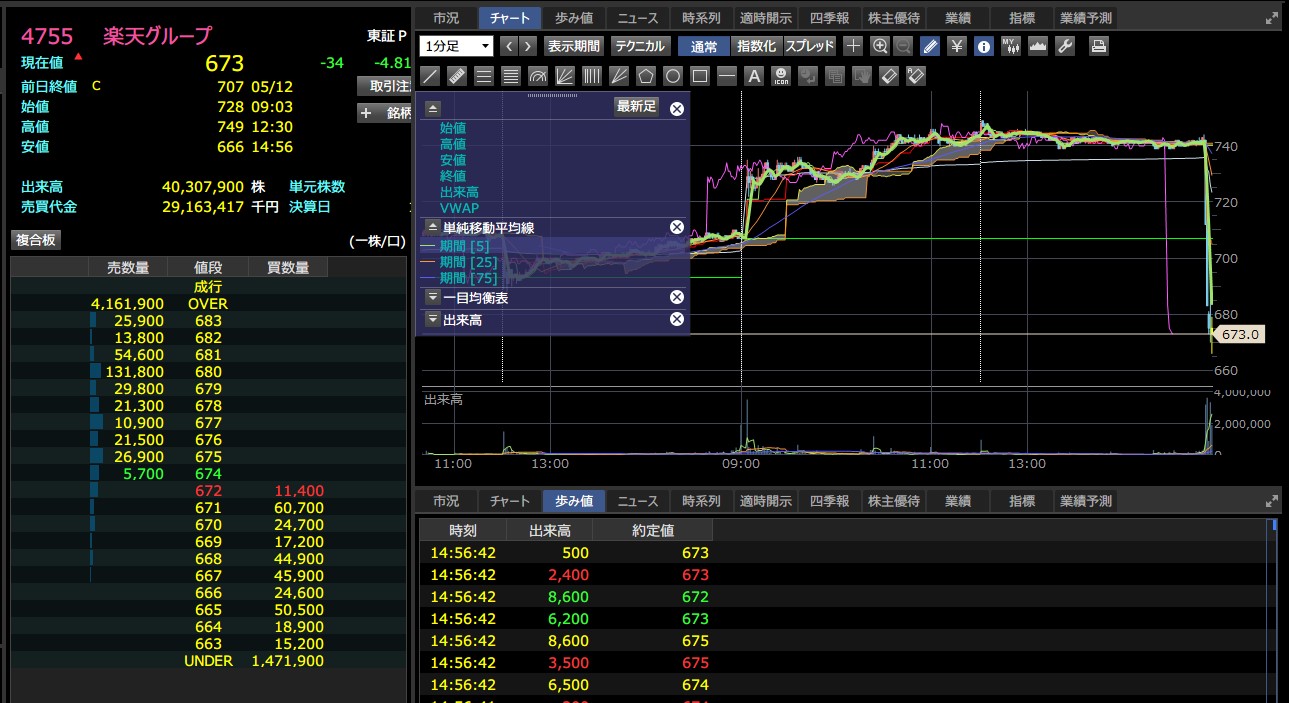Open 株主優待 tab in lower panel
This screenshot has height=703, width=1289.
(x=893, y=501)
